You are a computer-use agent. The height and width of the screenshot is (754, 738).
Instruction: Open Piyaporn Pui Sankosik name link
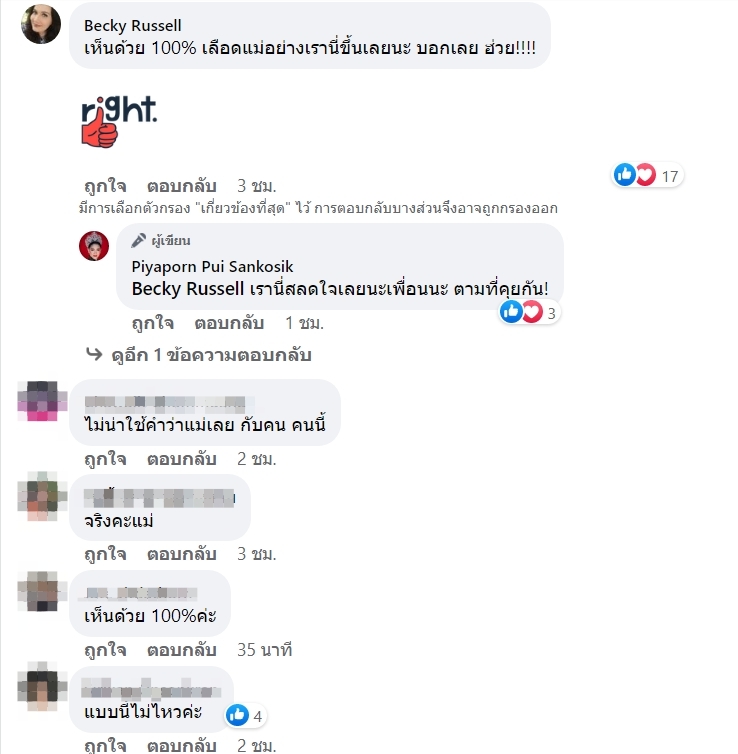(213, 266)
